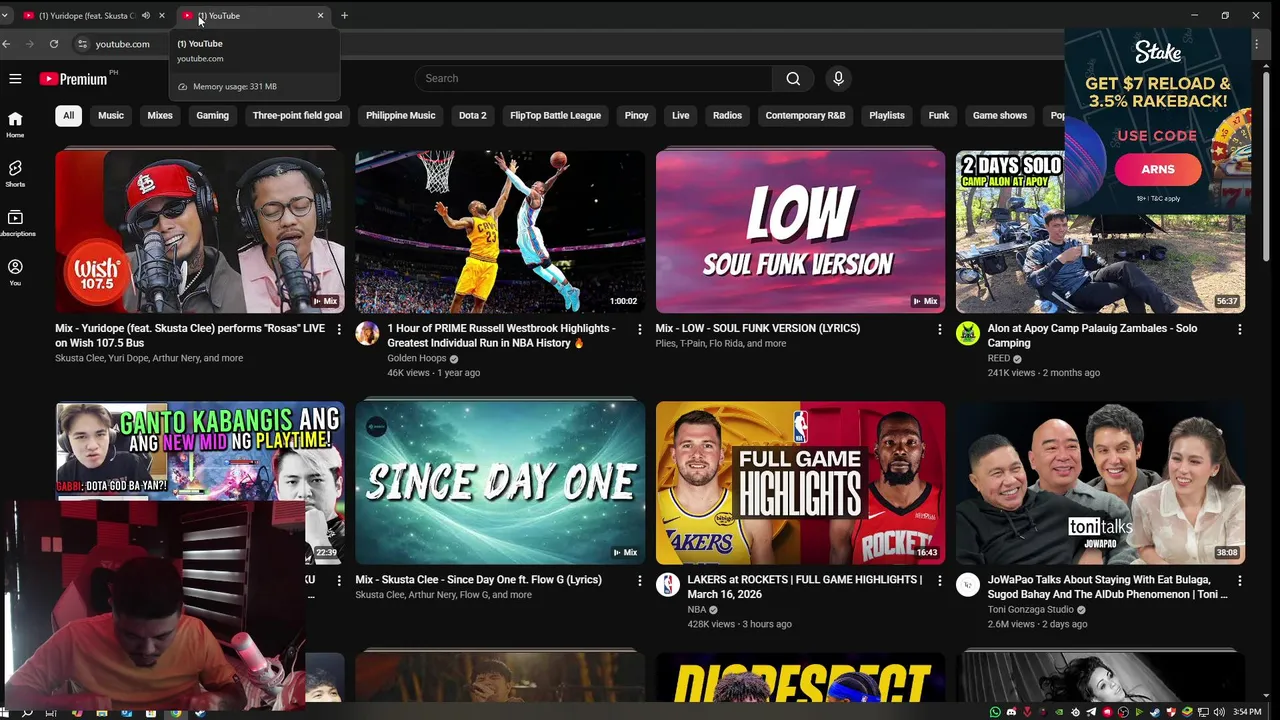Open '1 Hour of PRIME Russell Westbrook' title
This screenshot has height=720, width=1280.
(501, 335)
